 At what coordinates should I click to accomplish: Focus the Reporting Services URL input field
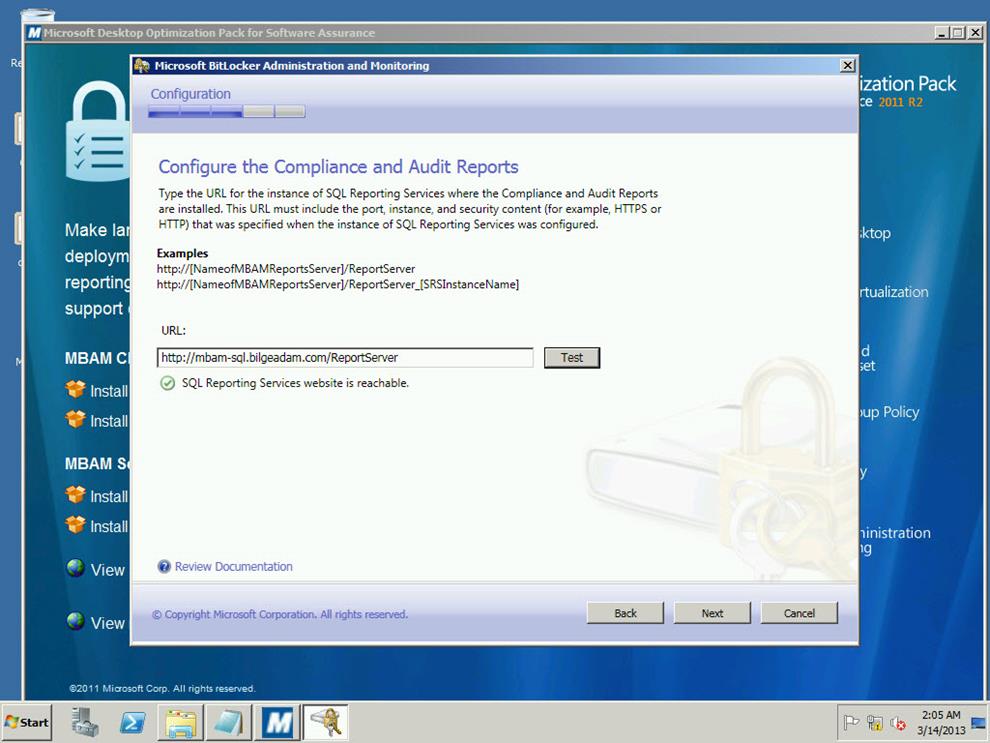[x=345, y=357]
